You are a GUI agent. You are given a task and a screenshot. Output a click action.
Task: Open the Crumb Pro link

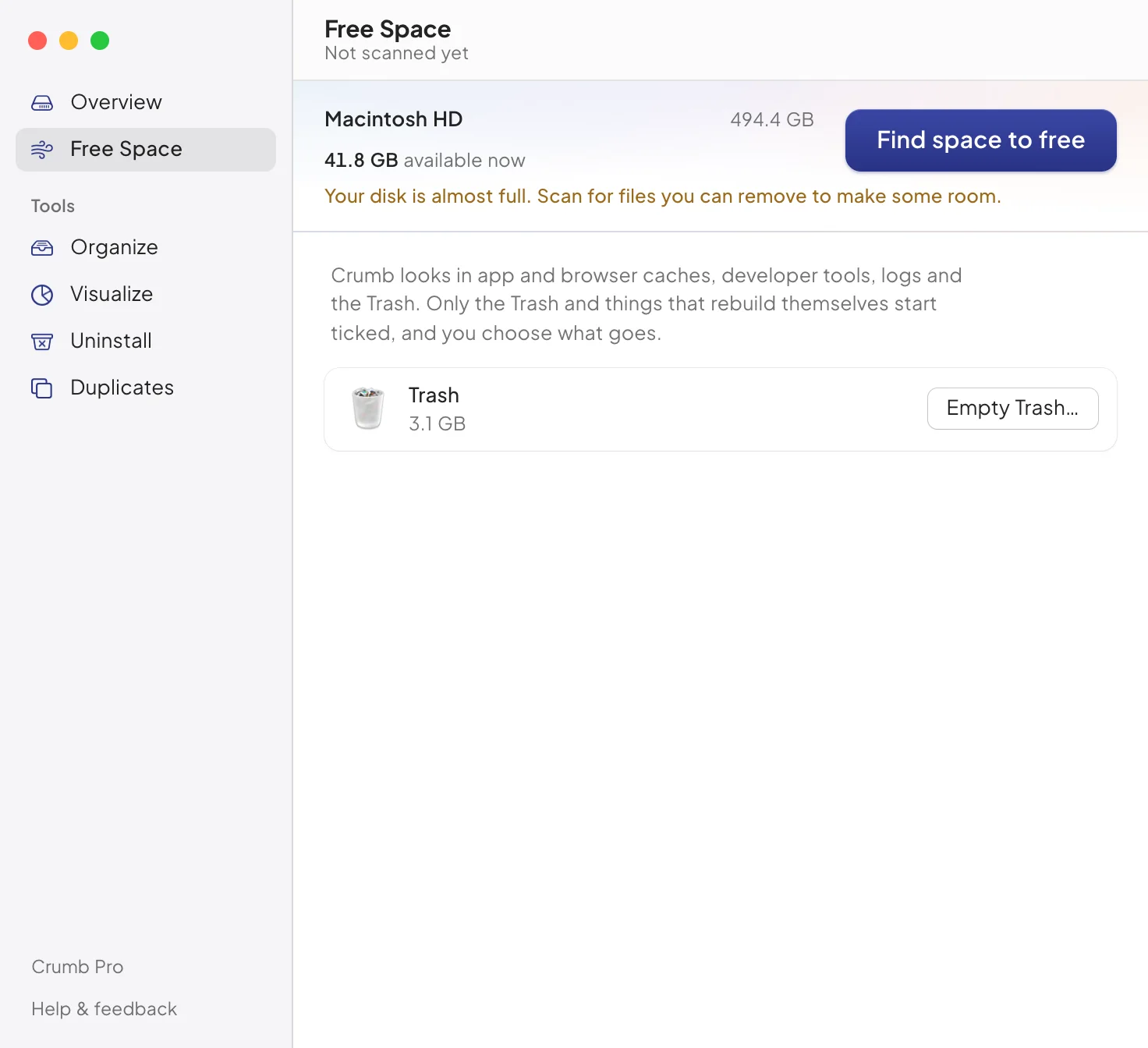point(77,967)
